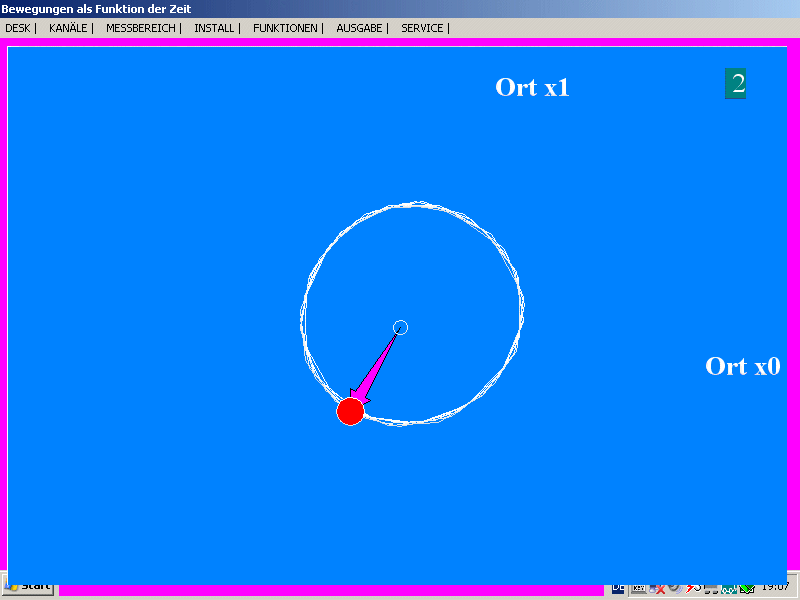Click the red lightning bolt tray icon
Viewport: 800px width, 600px height.
(691, 589)
